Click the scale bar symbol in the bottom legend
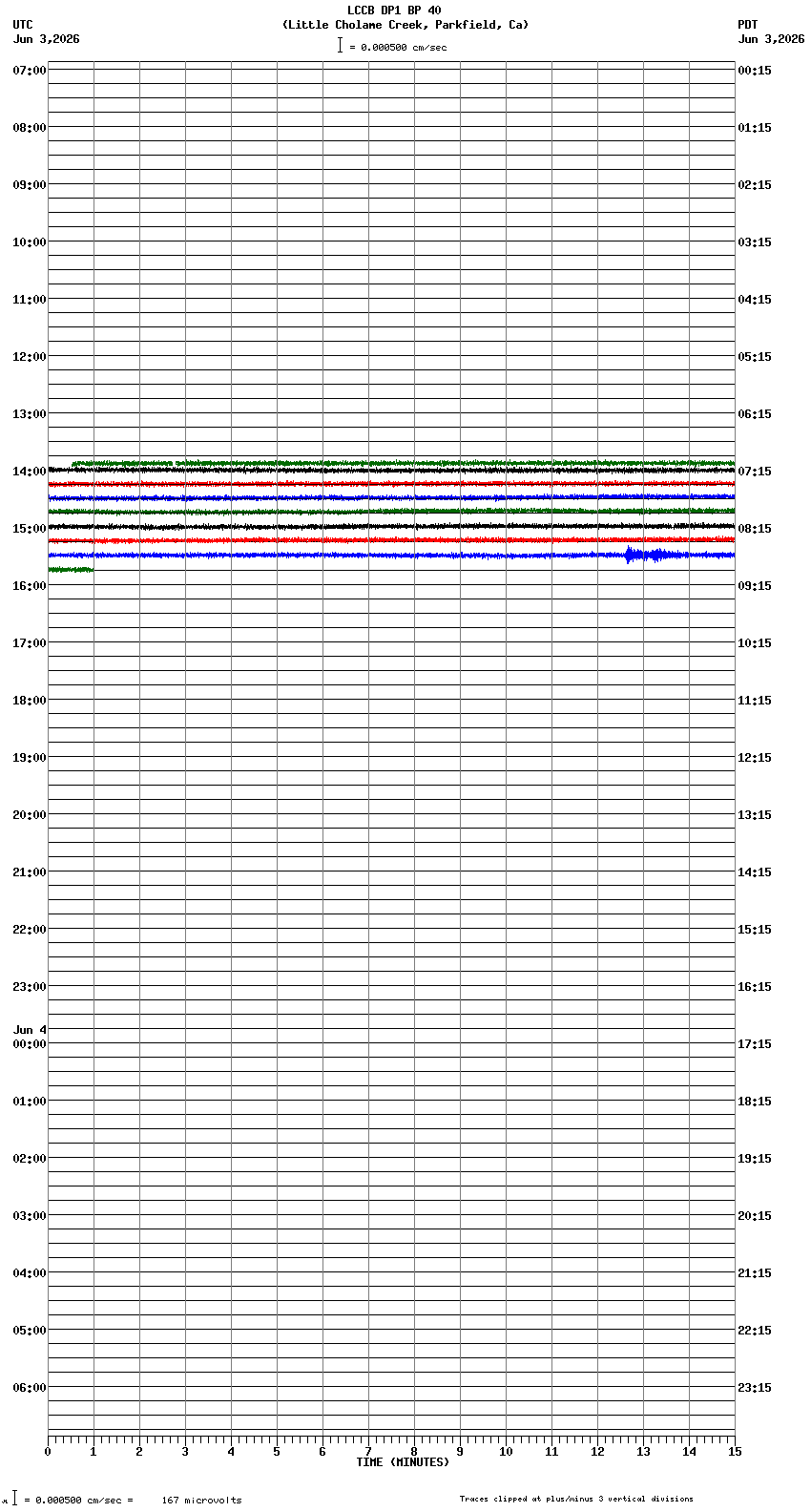This screenshot has height=1512, width=811. point(14,1498)
